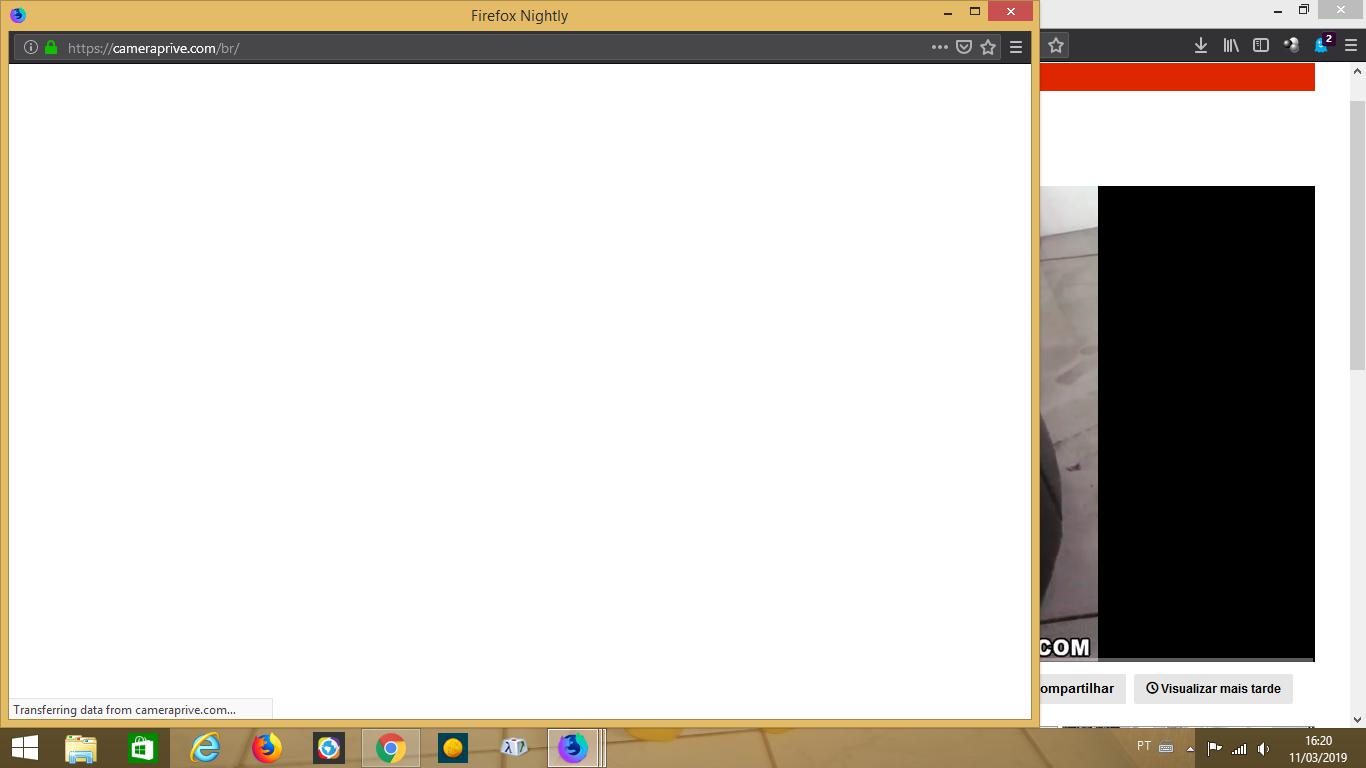Open the main browser hamburger menu
The image size is (1366, 768).
click(x=1350, y=45)
